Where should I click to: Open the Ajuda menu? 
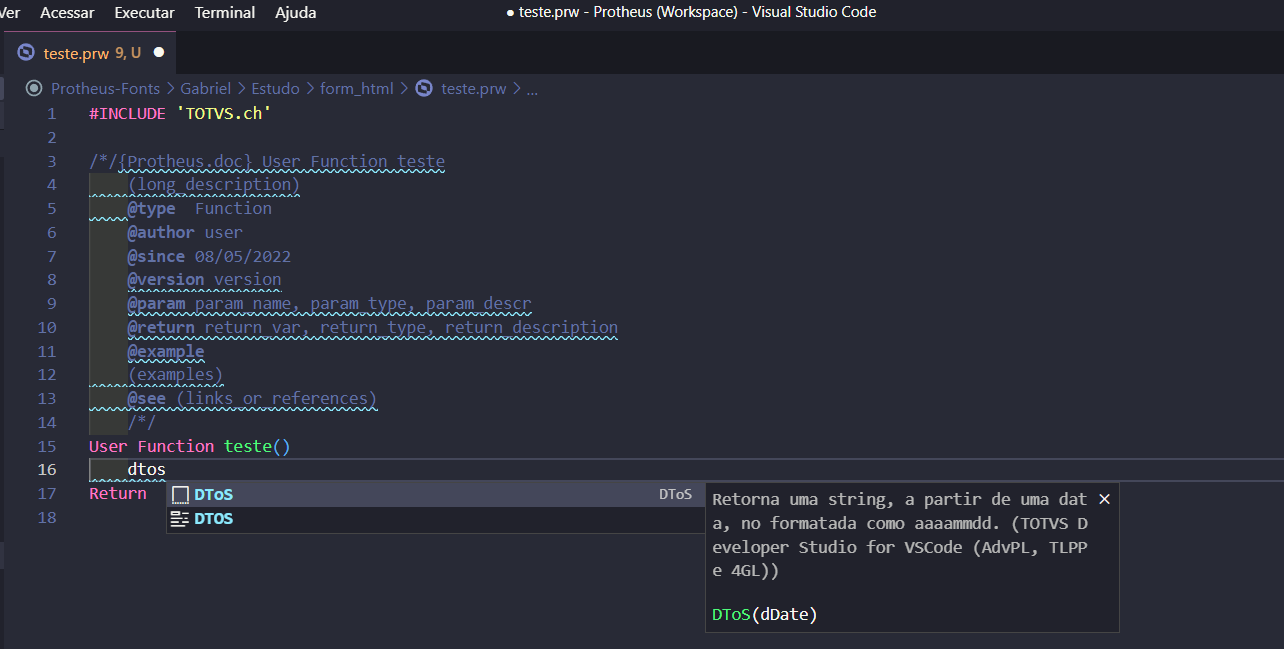(x=295, y=13)
